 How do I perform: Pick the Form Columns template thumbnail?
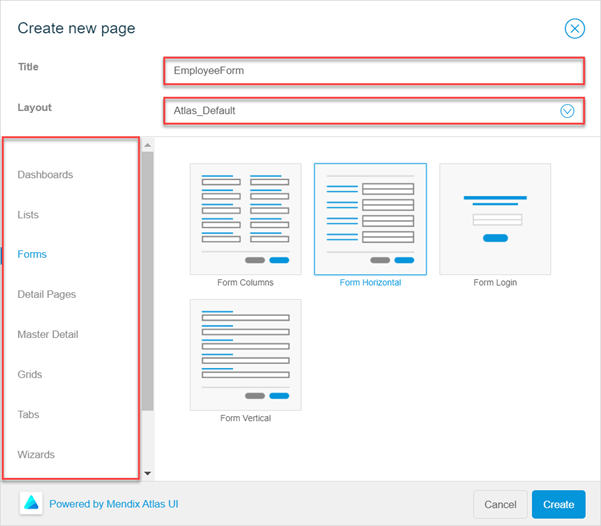click(245, 219)
